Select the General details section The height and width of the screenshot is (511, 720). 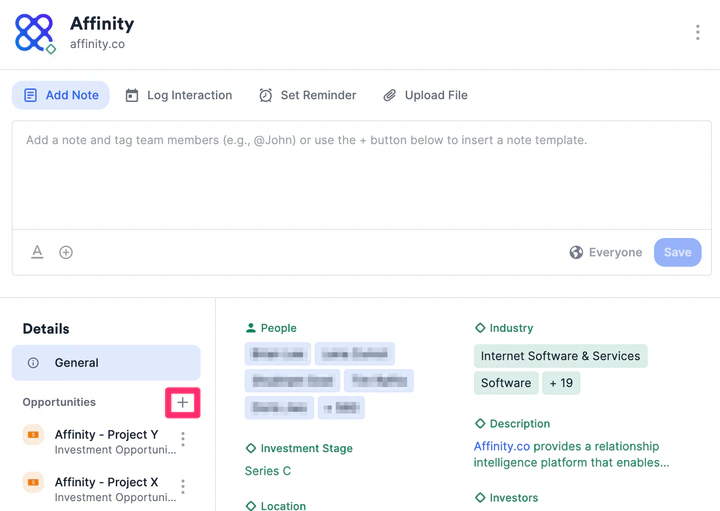click(106, 363)
